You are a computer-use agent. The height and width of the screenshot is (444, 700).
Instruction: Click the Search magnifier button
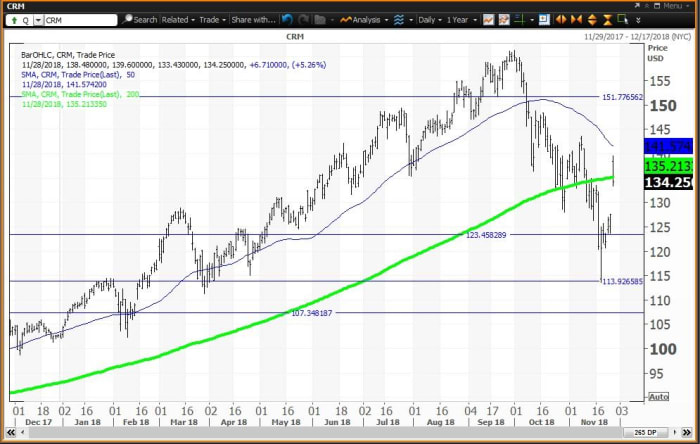click(x=140, y=20)
